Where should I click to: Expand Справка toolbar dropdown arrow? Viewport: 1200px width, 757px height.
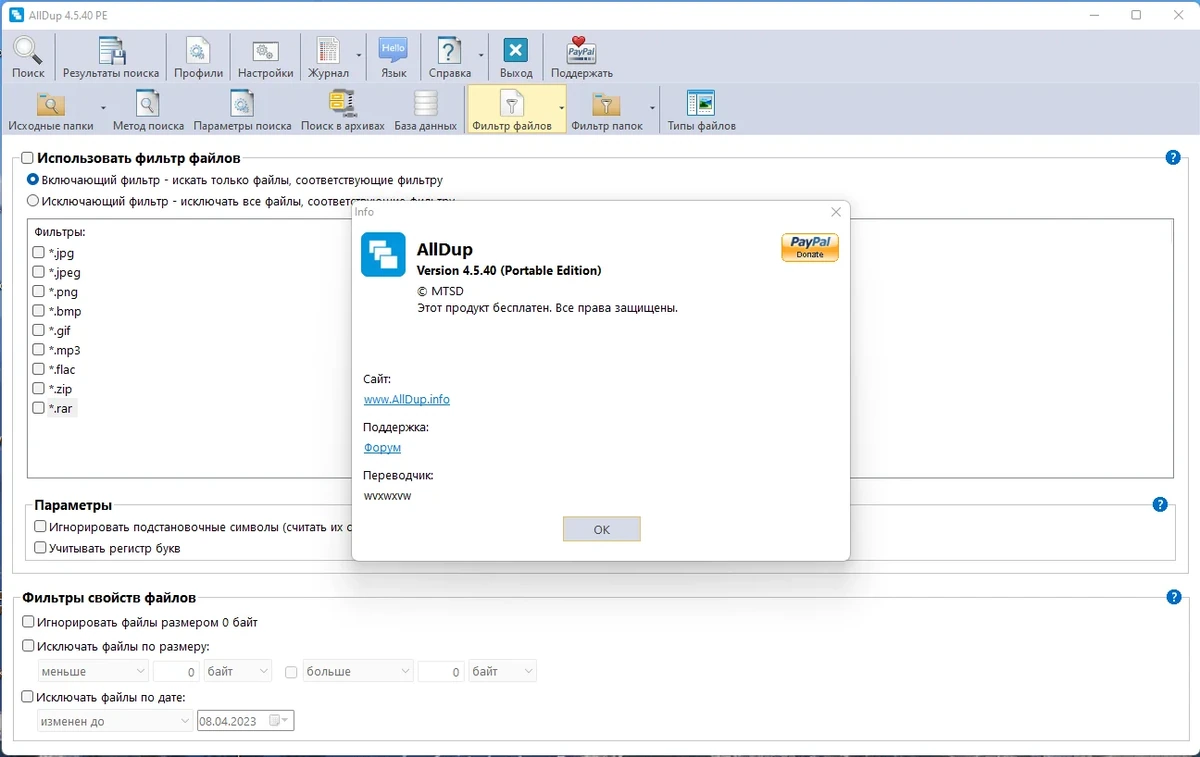481,56
